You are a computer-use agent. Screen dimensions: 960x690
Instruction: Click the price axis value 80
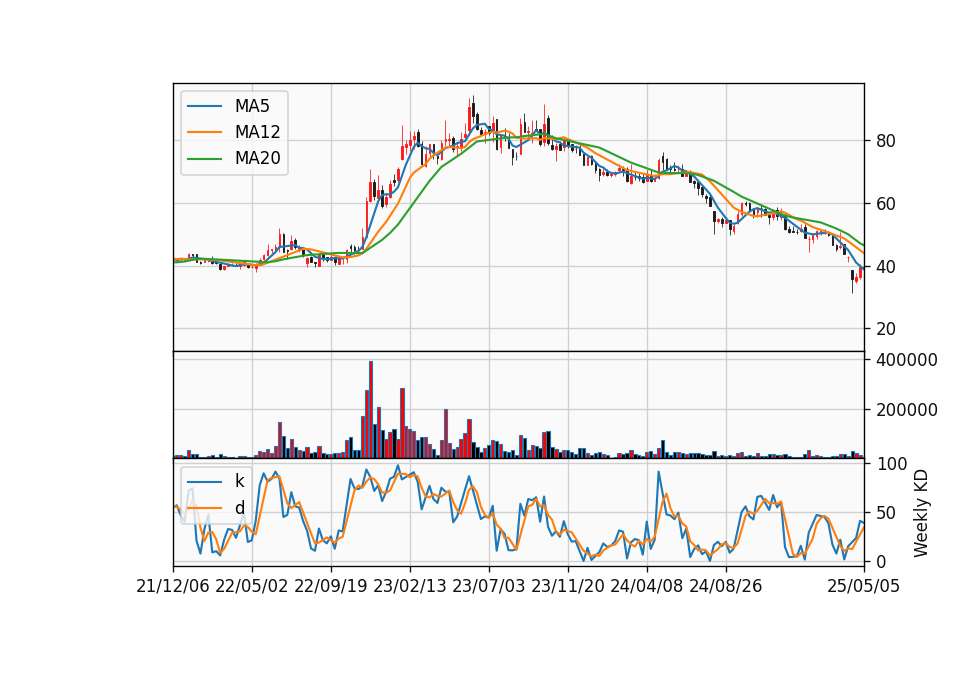click(x=886, y=141)
